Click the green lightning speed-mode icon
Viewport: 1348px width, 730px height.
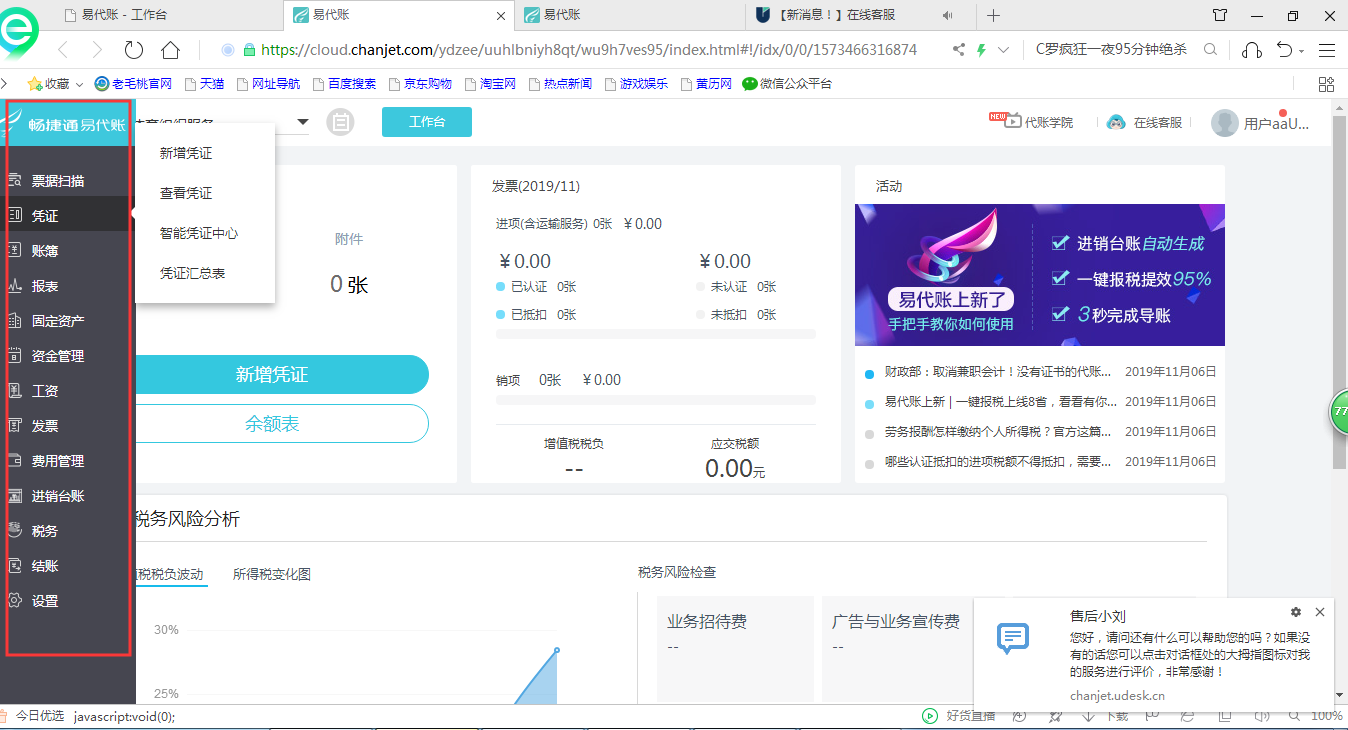tap(982, 49)
